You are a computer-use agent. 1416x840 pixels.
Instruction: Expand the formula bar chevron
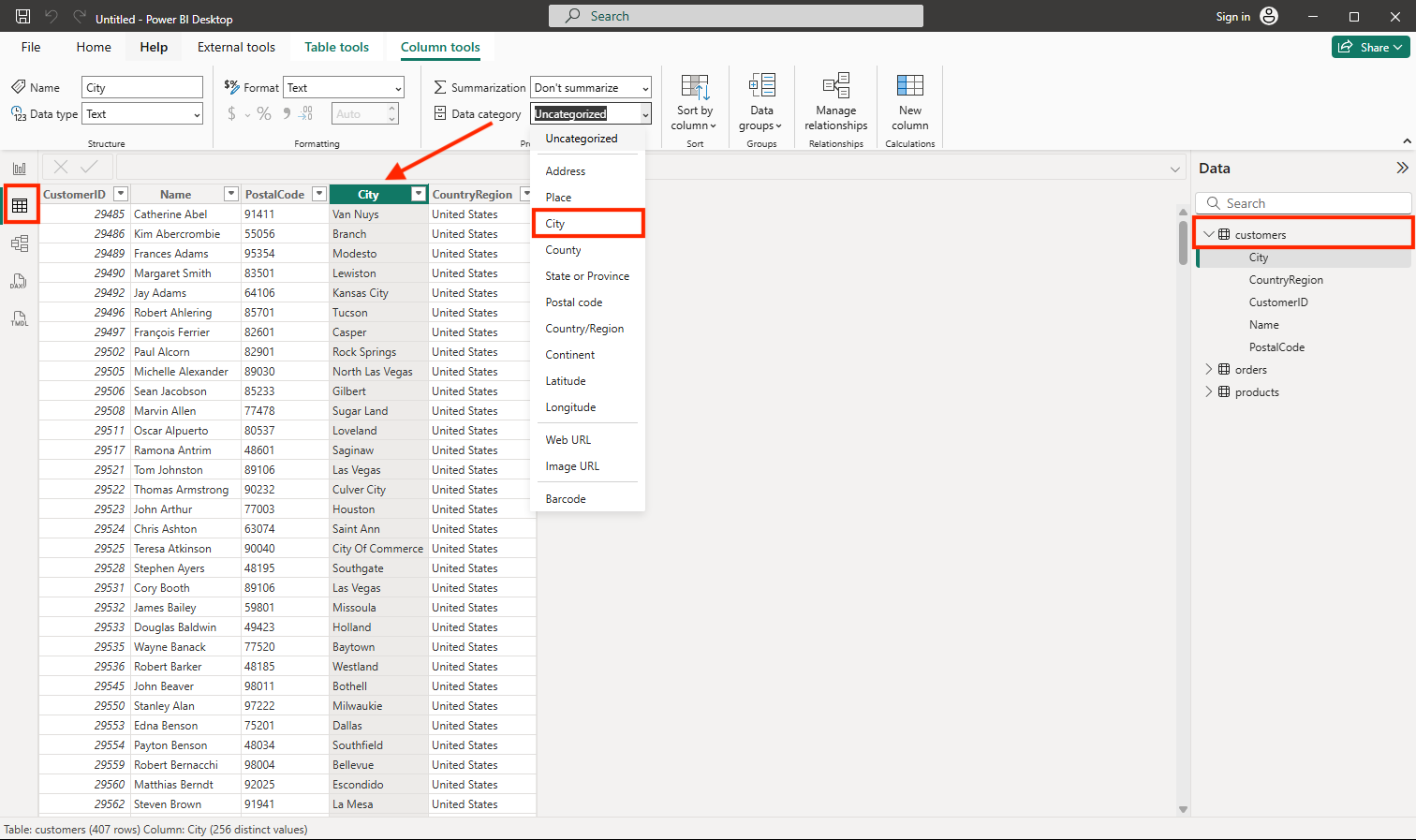click(x=1175, y=169)
